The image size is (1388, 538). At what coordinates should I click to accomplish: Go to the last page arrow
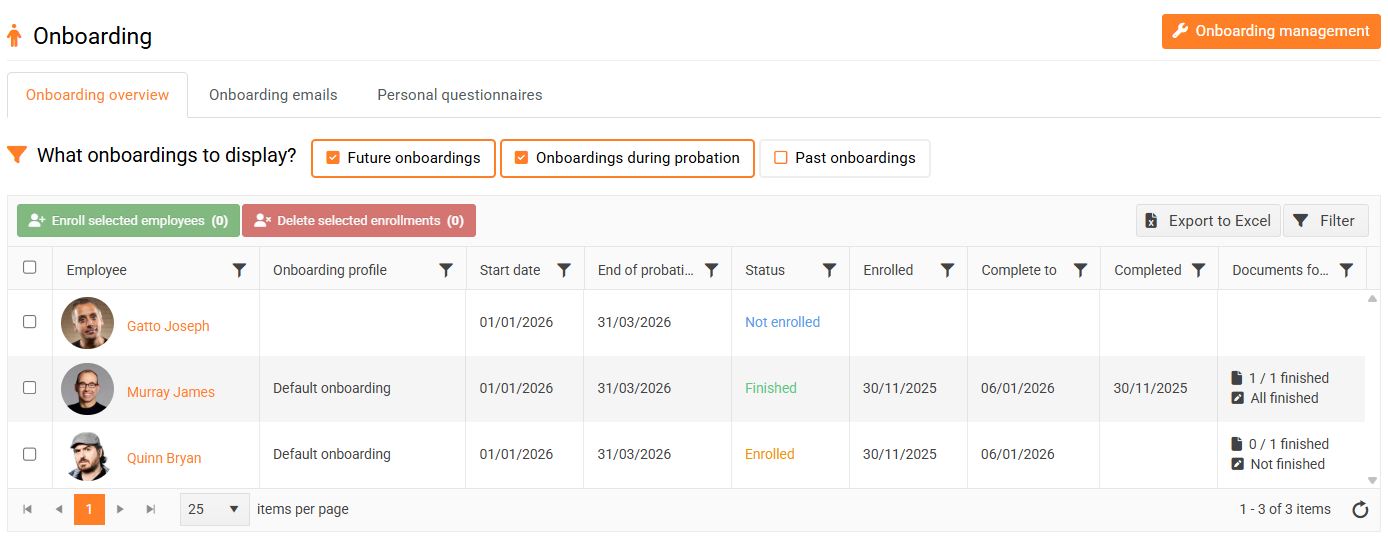(151, 509)
